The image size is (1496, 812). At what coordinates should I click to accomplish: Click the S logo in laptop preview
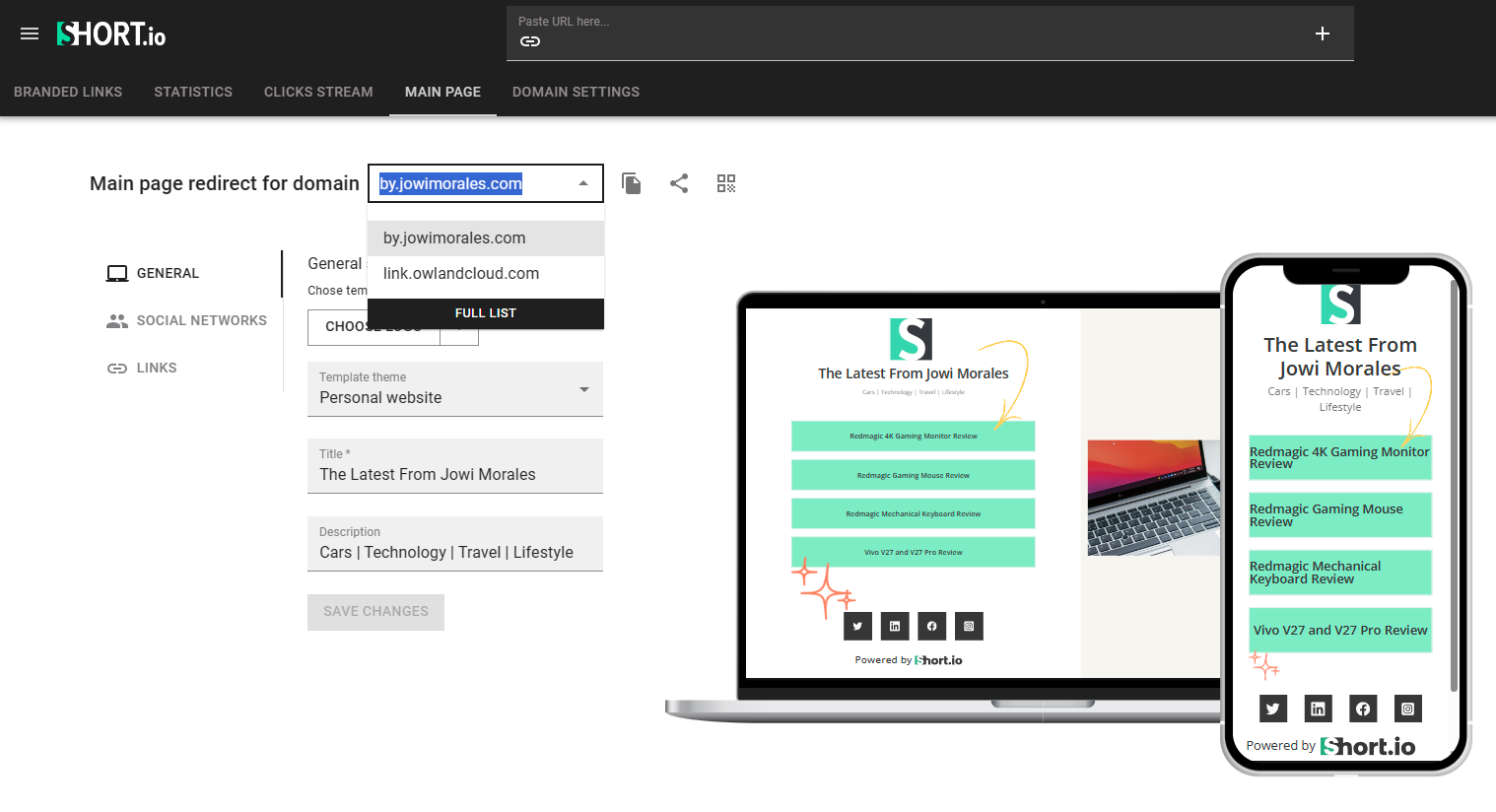[911, 339]
